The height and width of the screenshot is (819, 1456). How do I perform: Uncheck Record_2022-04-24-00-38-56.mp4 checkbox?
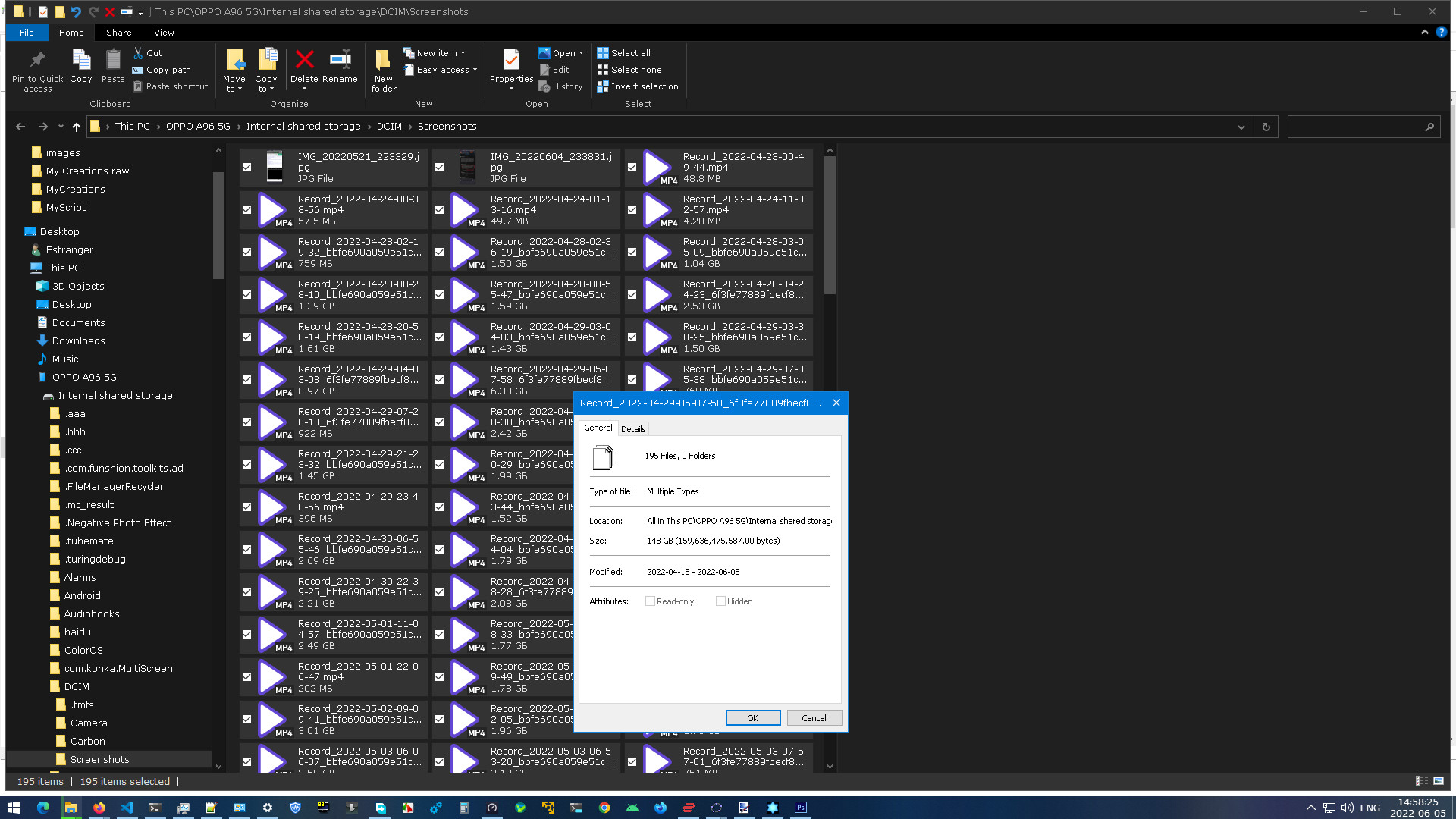click(x=246, y=210)
